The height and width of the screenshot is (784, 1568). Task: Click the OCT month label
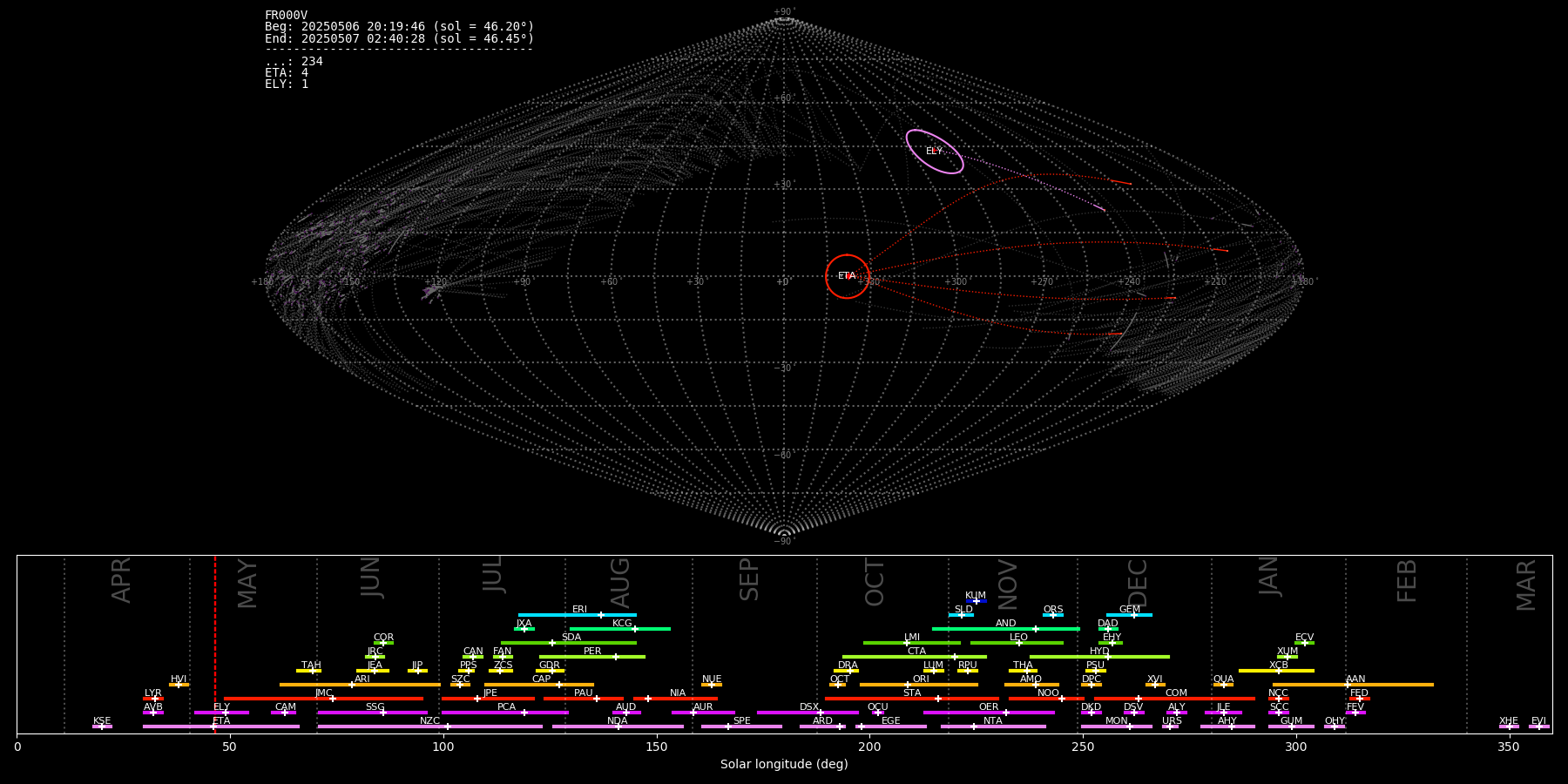pyautogui.click(x=875, y=583)
